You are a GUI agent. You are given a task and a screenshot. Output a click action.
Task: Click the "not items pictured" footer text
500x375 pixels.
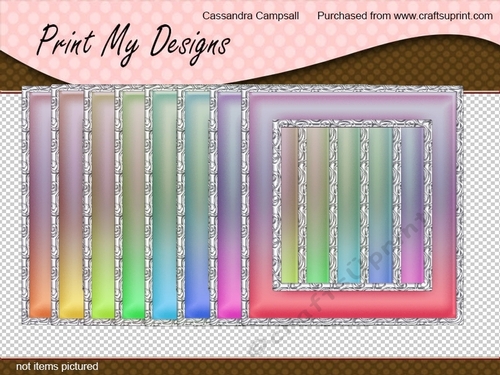[57, 366]
